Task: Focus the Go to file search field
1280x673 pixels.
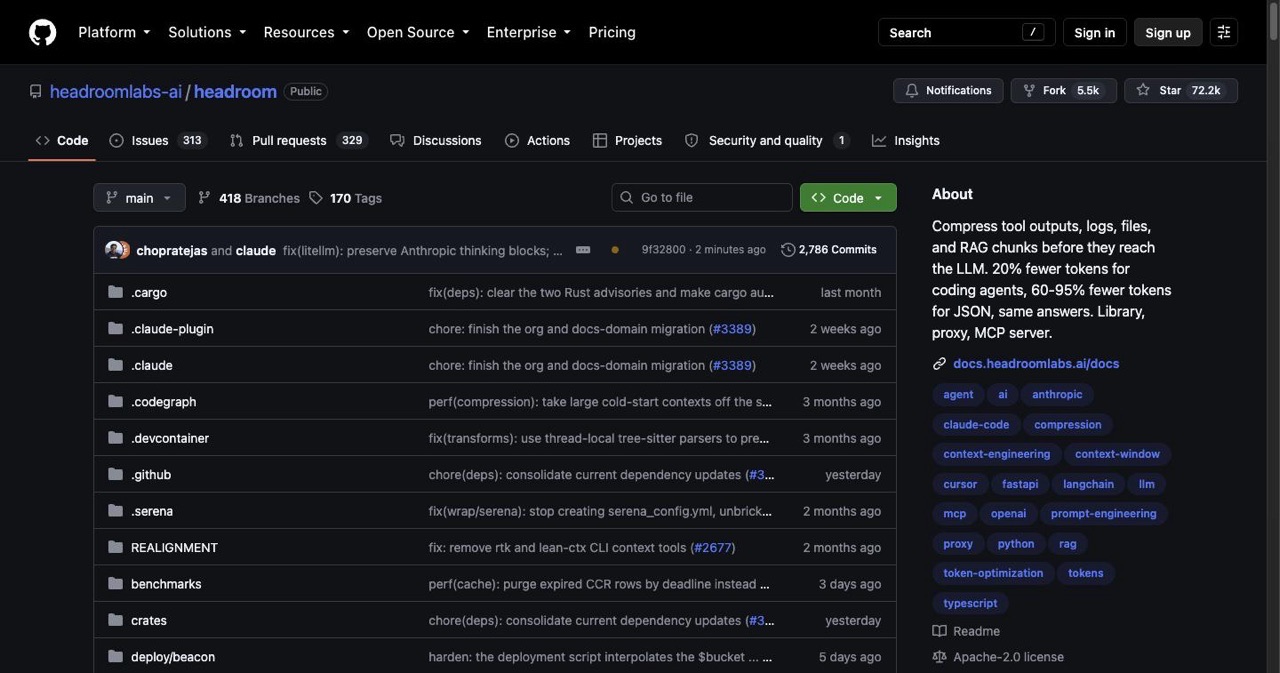Action: click(702, 198)
